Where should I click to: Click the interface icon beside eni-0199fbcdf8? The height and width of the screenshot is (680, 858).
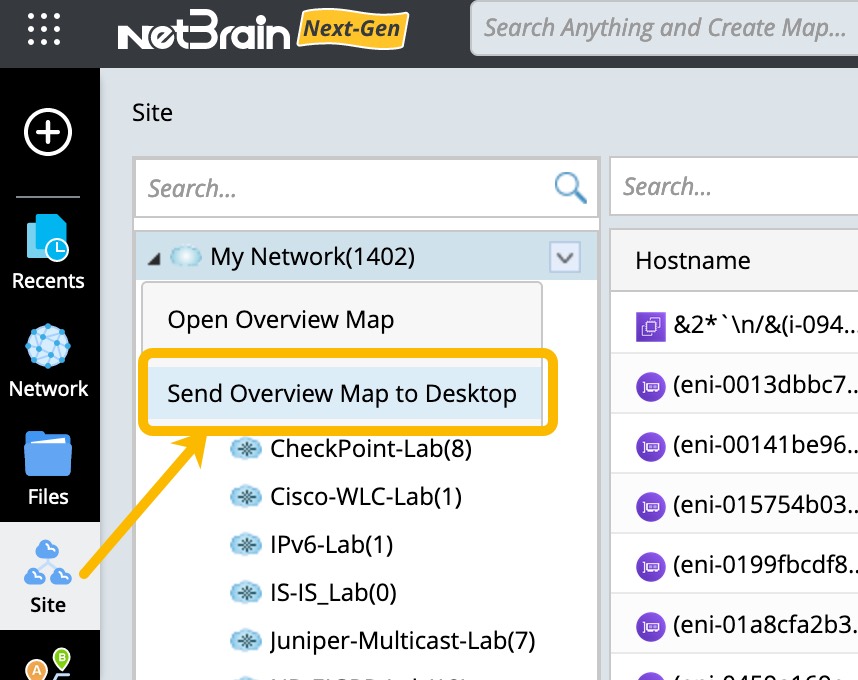[651, 567]
